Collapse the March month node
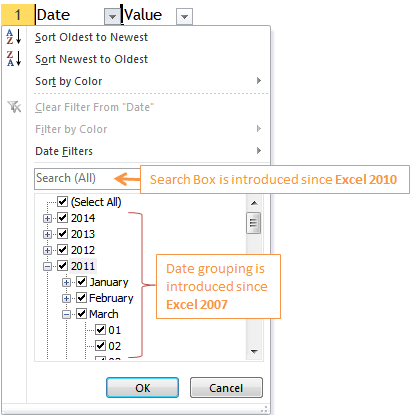This screenshot has height=418, width=416. coord(66,315)
